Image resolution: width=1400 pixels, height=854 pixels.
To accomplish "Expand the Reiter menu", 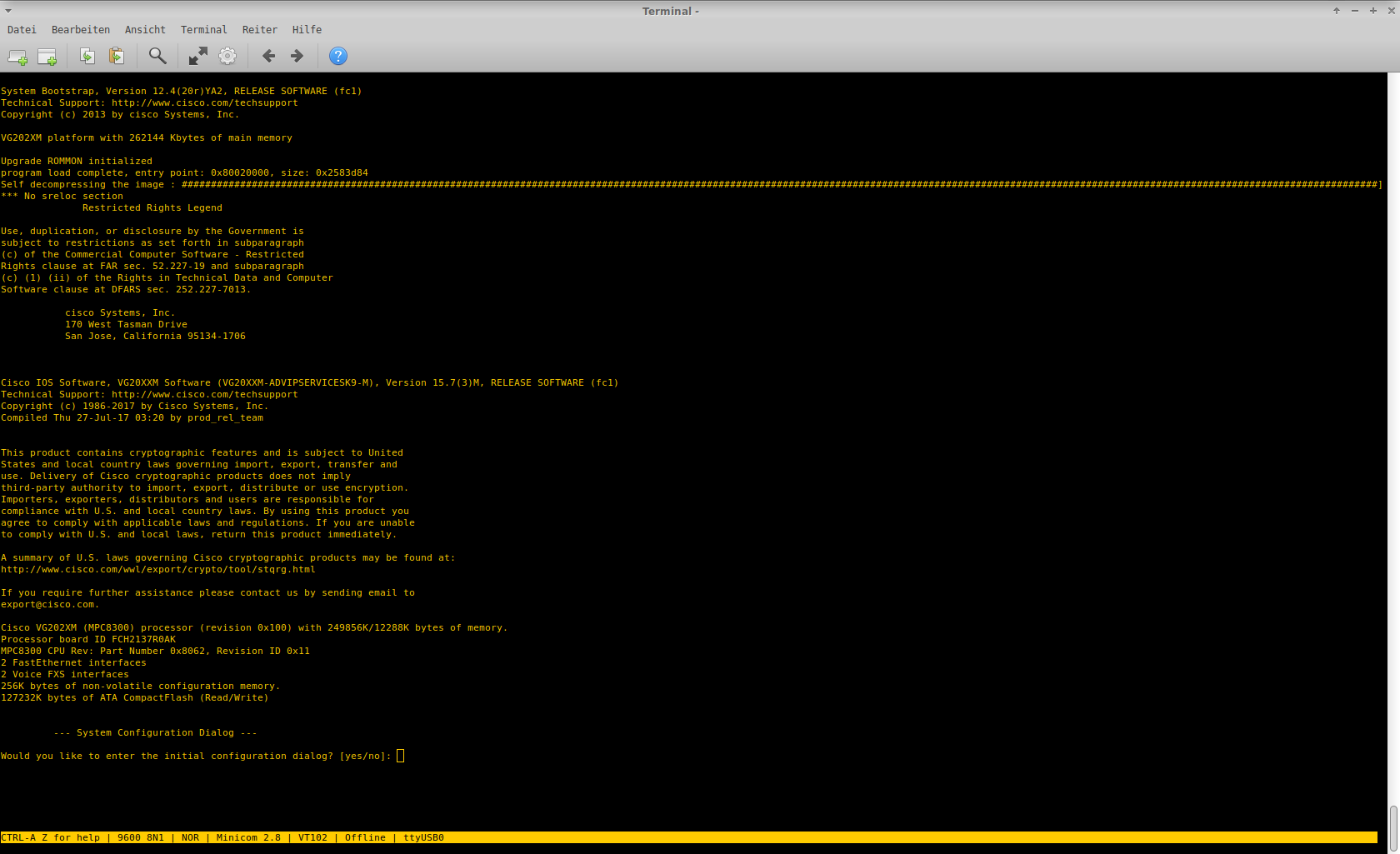I will tap(259, 30).
